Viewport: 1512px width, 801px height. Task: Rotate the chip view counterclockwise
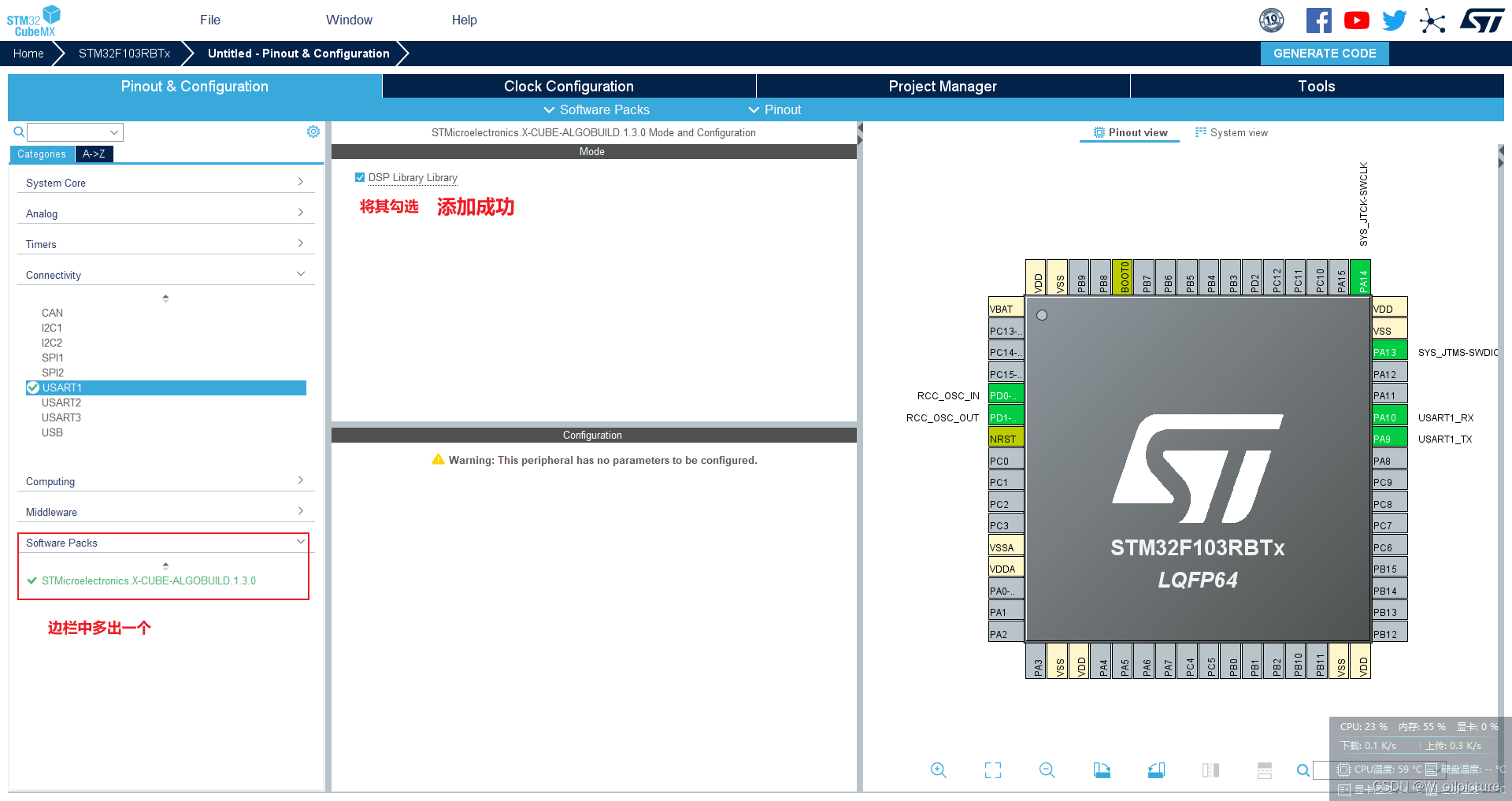point(1156,770)
